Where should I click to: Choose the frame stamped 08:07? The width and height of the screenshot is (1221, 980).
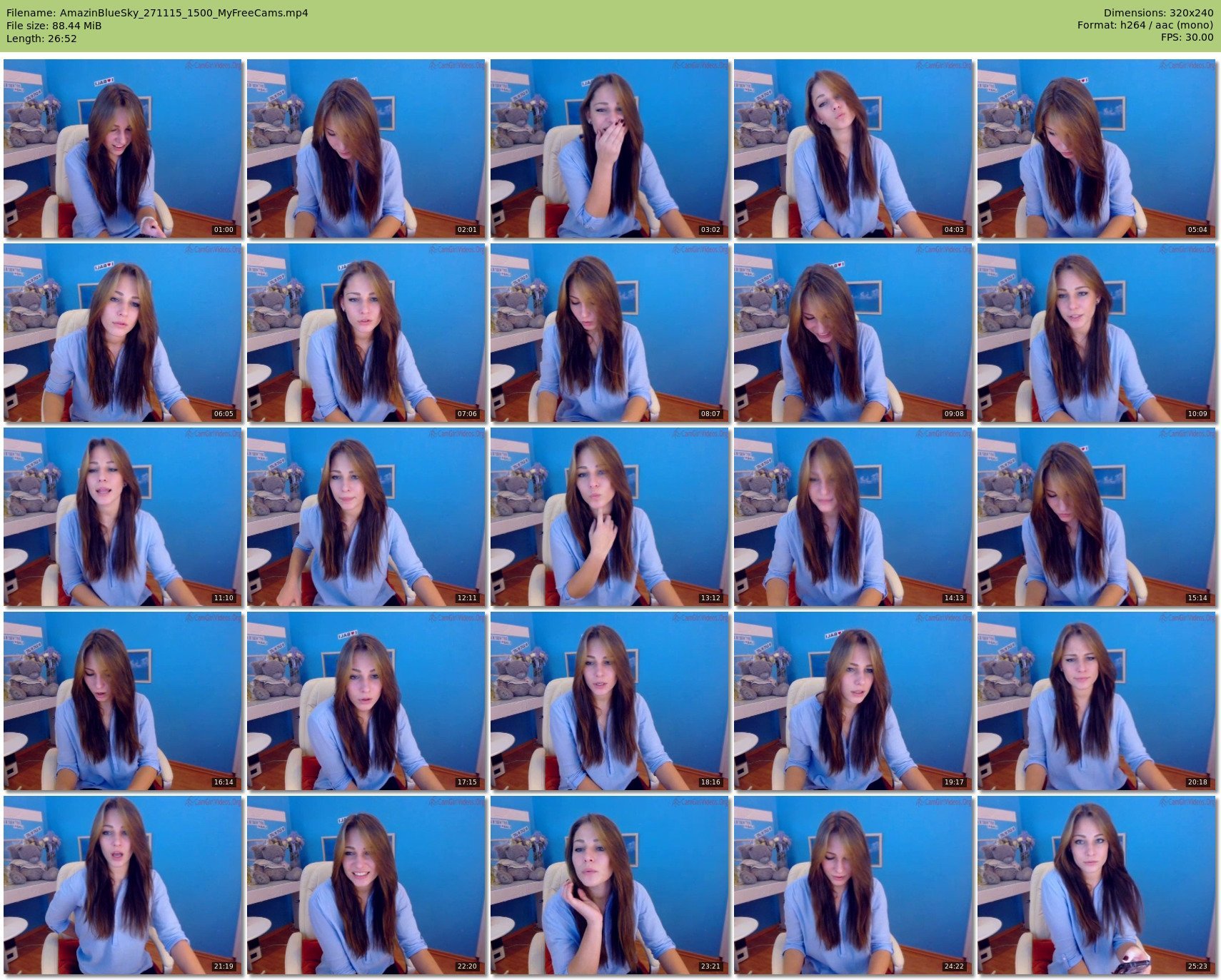pyautogui.click(x=610, y=333)
